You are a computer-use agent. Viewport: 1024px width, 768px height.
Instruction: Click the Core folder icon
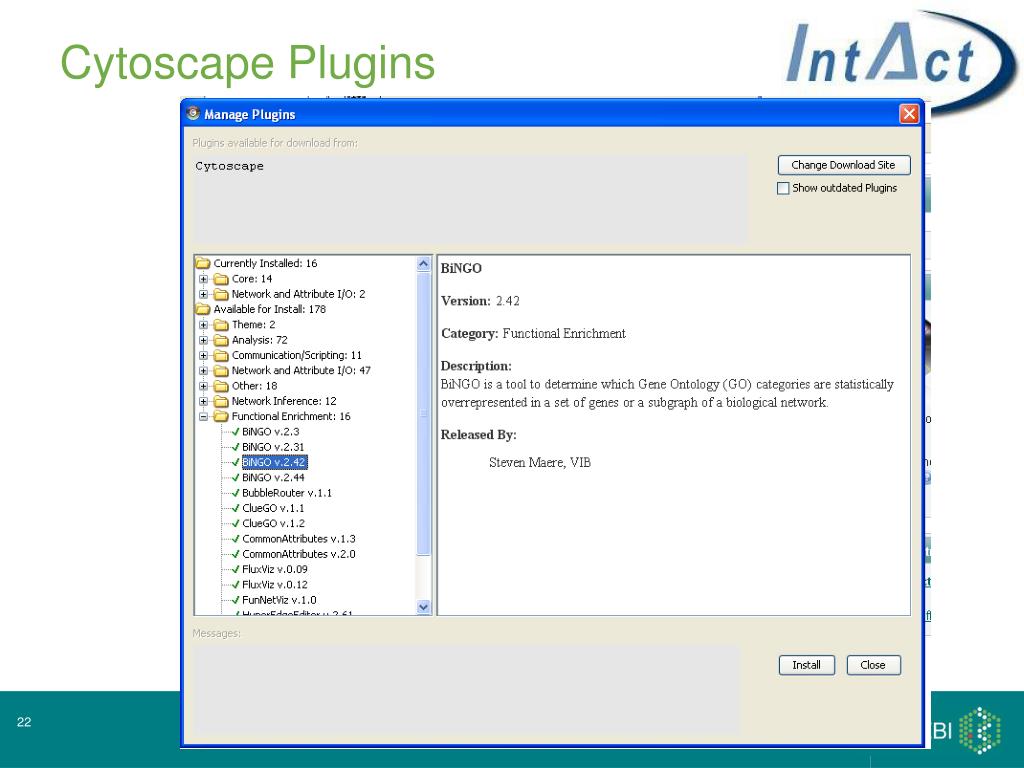221,279
